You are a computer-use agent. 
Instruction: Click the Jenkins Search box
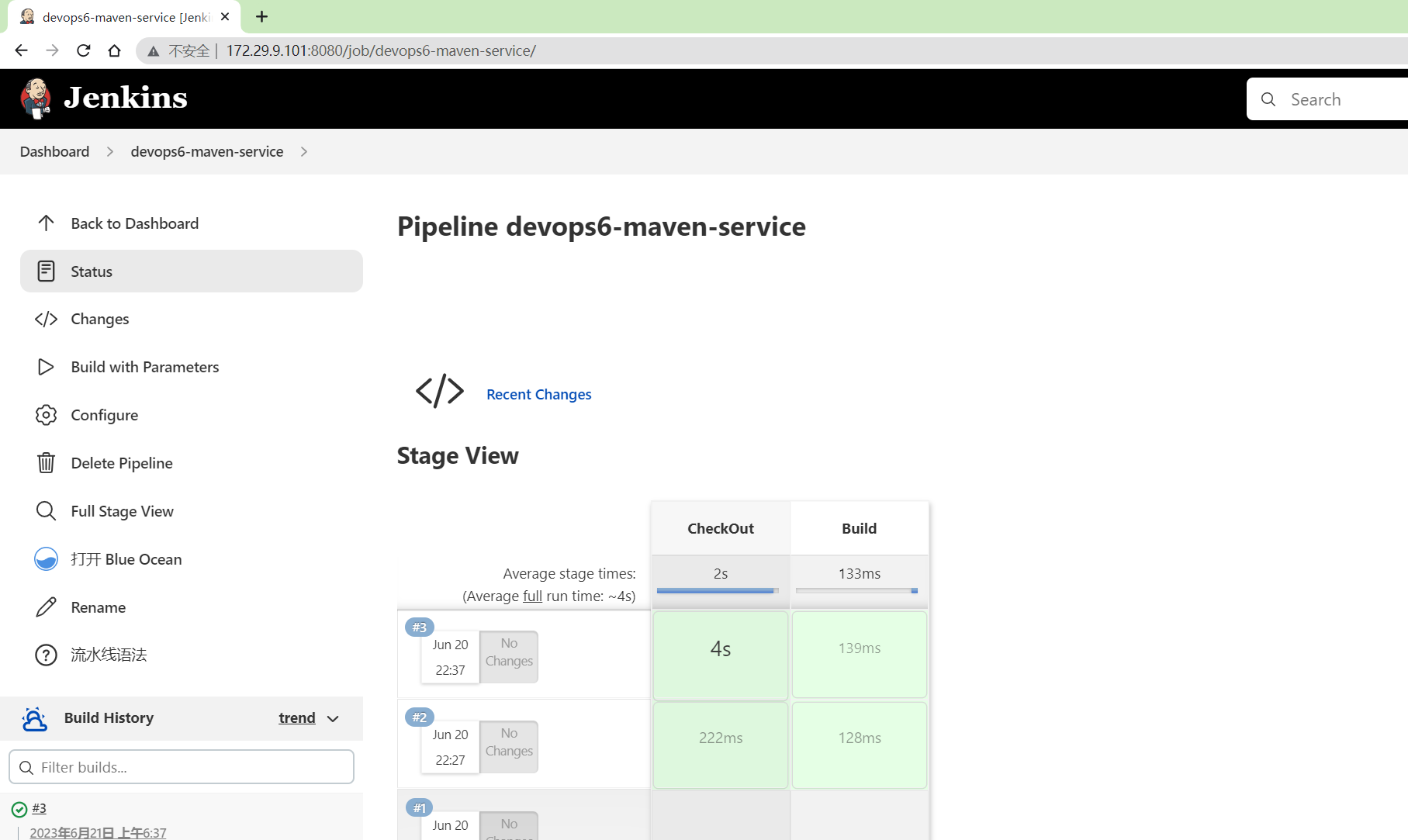1328,99
